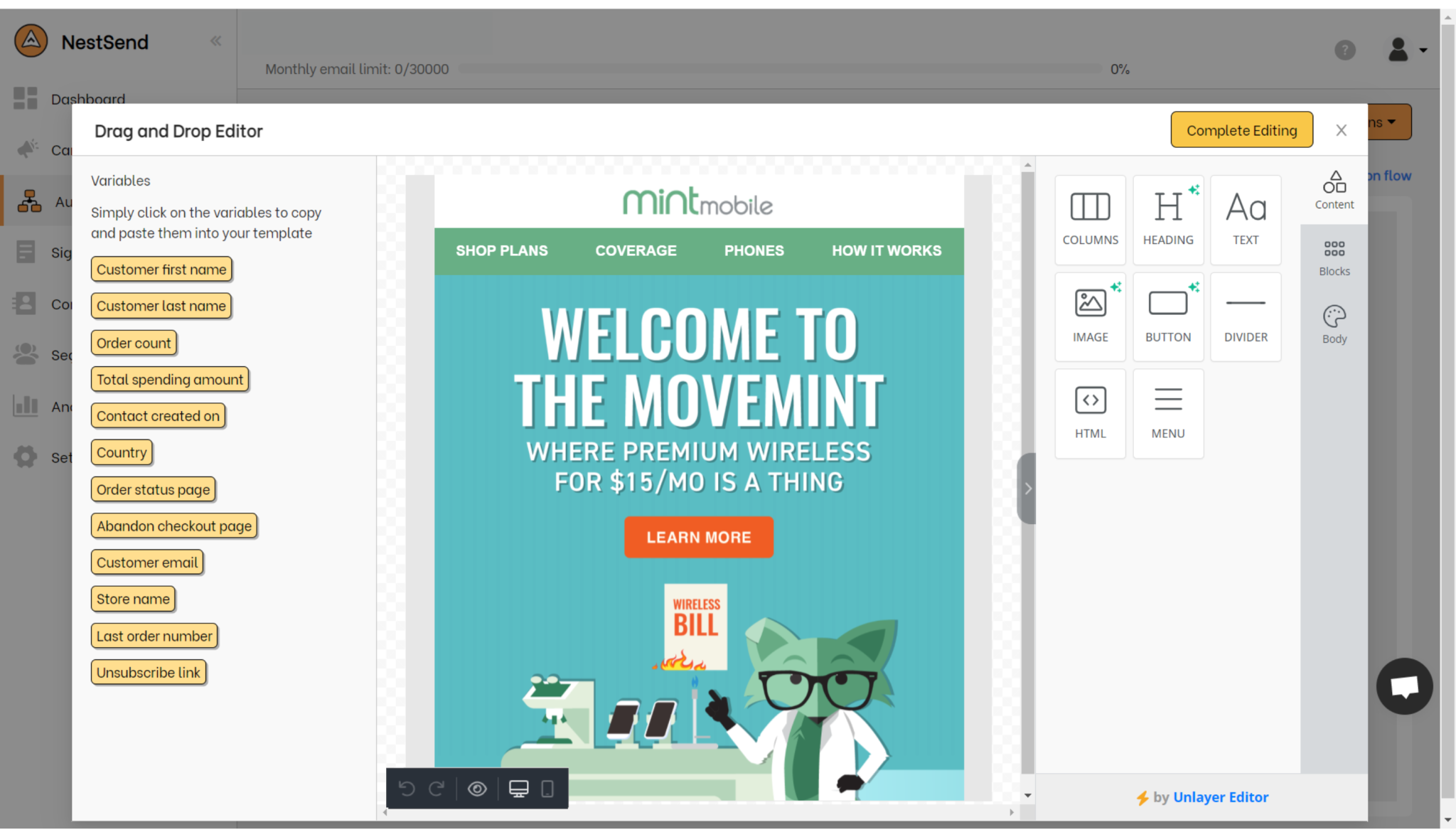This screenshot has width=1456, height=837.
Task: Redo the last editor change
Action: (436, 788)
